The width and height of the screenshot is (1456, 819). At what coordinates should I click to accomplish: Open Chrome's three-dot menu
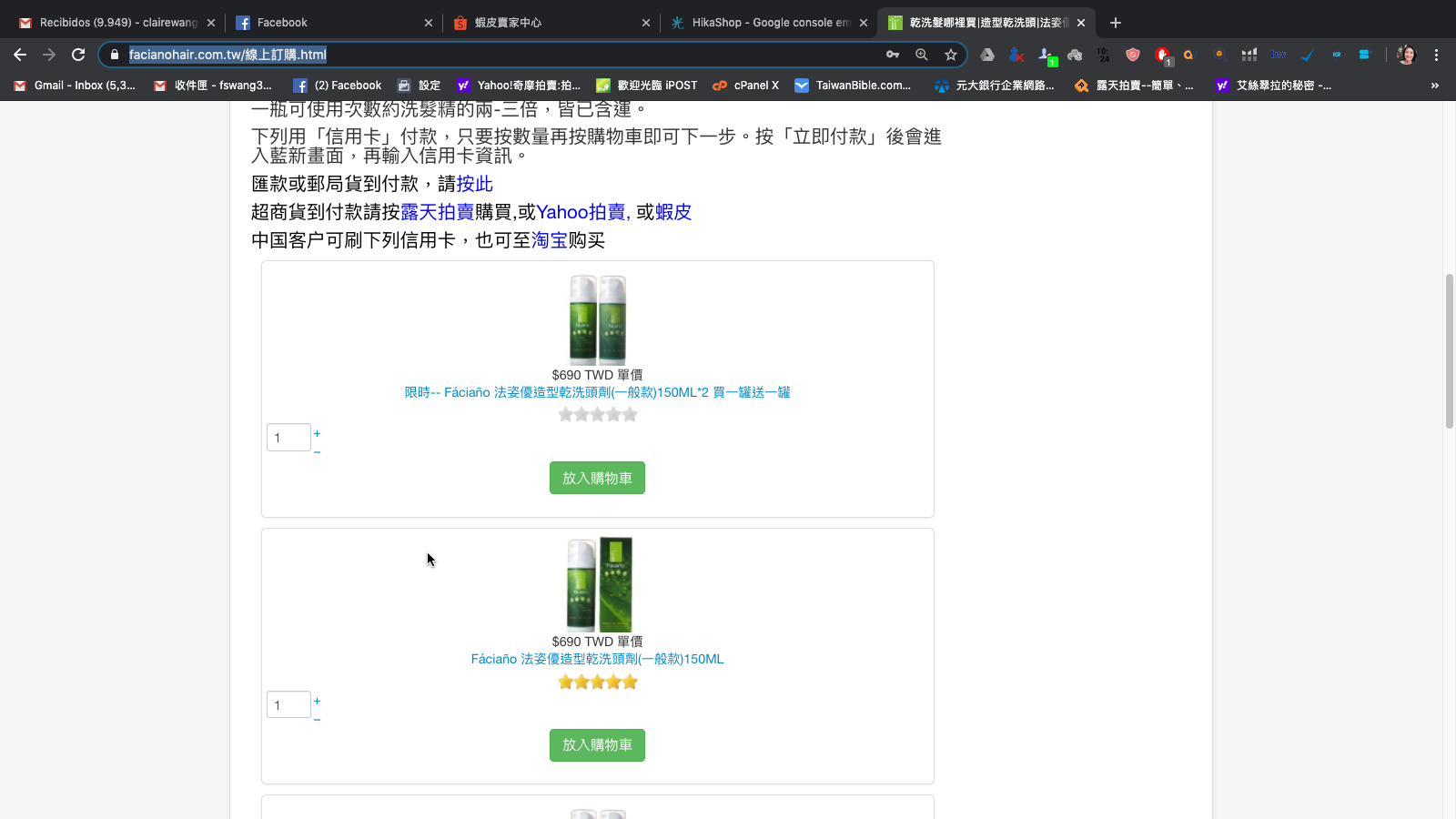(x=1437, y=55)
